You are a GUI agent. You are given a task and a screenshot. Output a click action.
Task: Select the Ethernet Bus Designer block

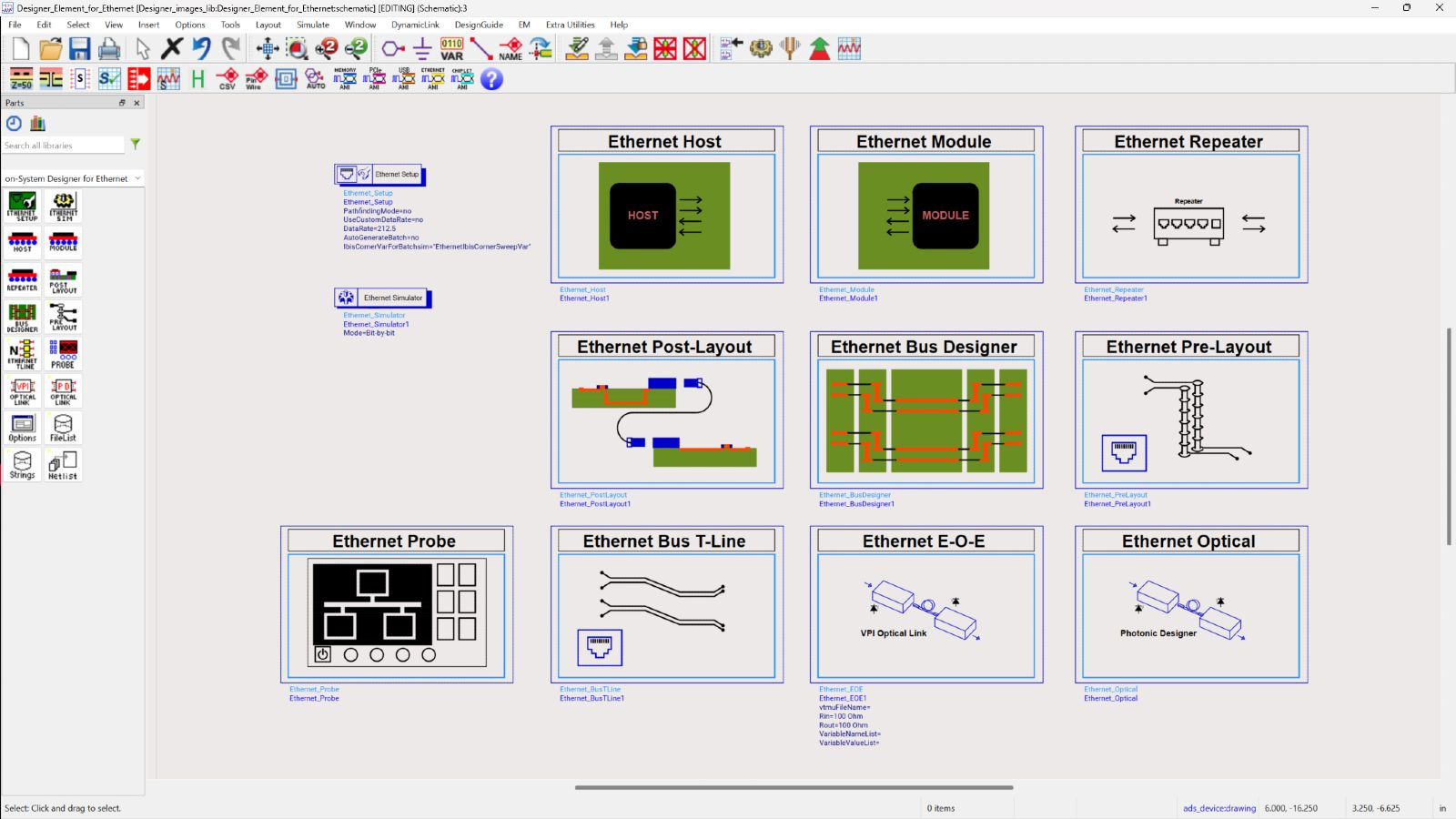point(926,409)
